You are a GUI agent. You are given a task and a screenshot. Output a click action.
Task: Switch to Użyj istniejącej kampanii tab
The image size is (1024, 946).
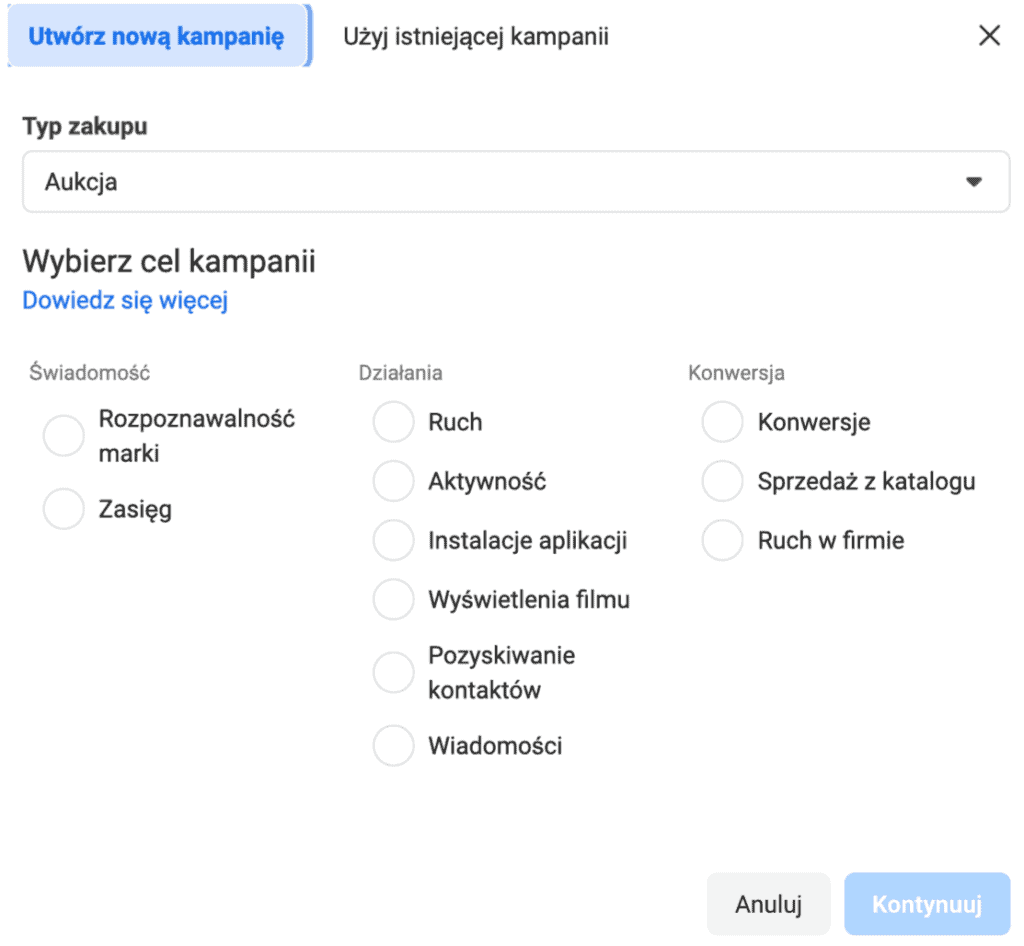(x=475, y=37)
